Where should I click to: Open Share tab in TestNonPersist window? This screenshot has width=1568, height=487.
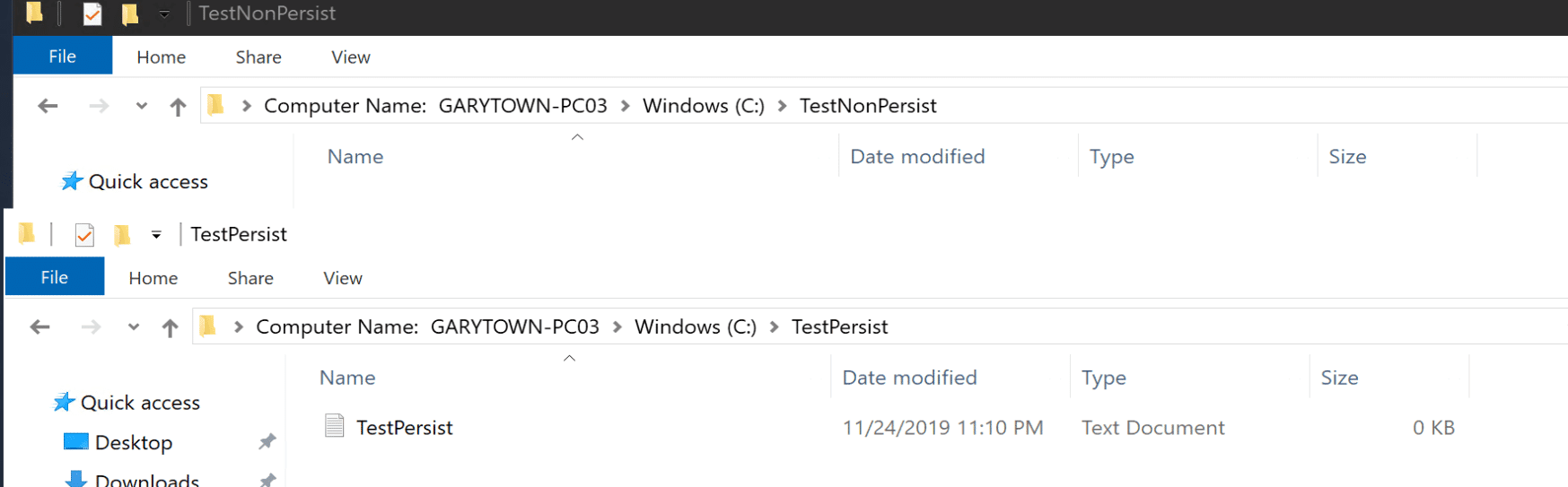pyautogui.click(x=258, y=57)
